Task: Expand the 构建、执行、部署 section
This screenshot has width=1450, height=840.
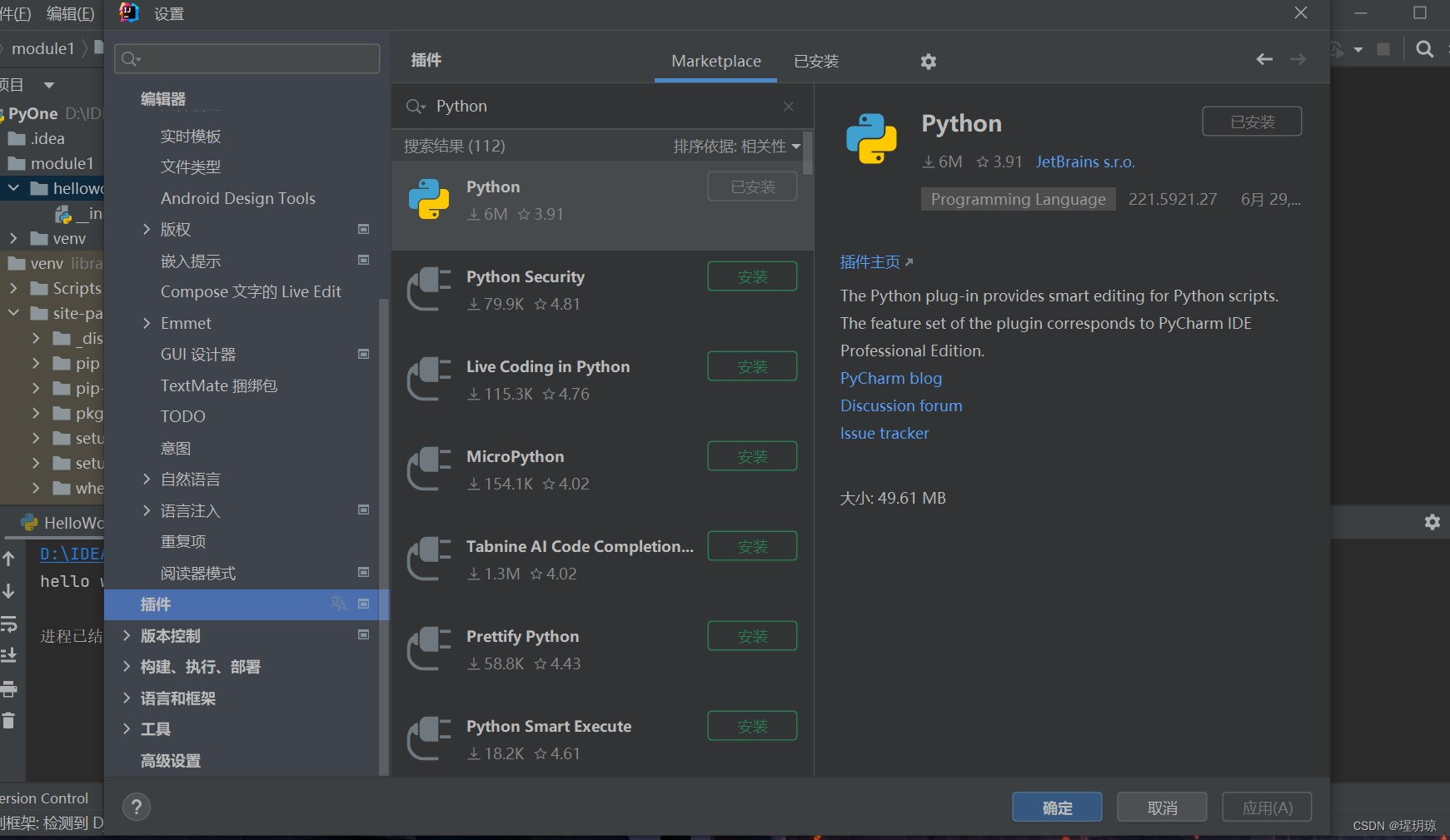Action: 127,666
